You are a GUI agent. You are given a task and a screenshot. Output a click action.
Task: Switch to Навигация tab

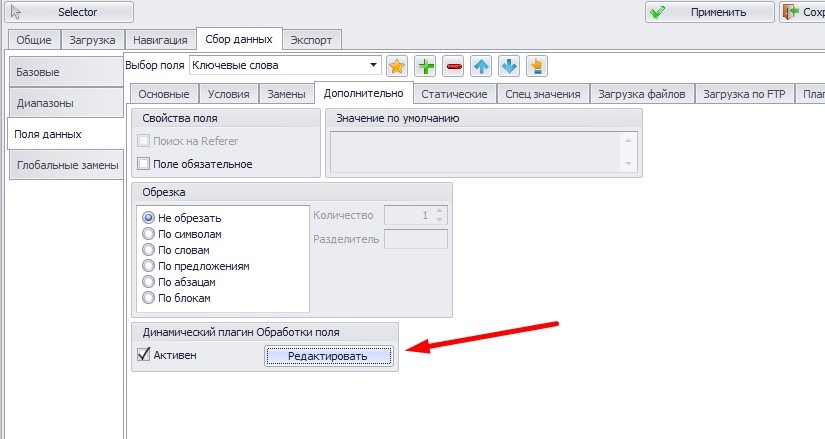[160, 40]
